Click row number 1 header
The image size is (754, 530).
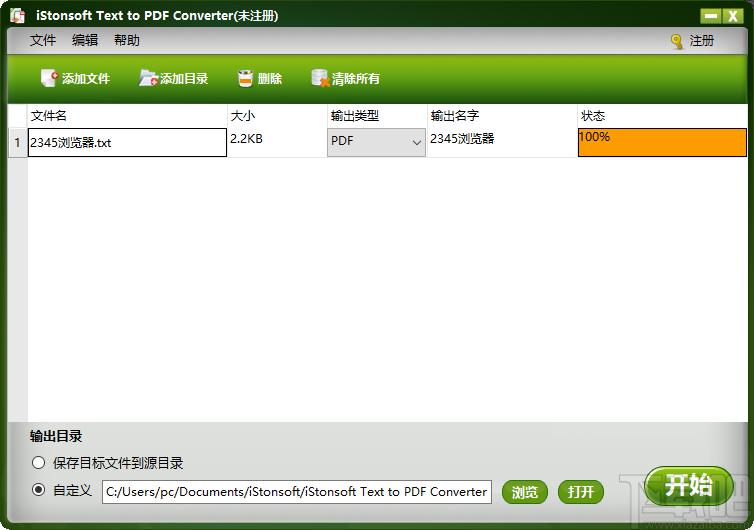pyautogui.click(x=18, y=142)
